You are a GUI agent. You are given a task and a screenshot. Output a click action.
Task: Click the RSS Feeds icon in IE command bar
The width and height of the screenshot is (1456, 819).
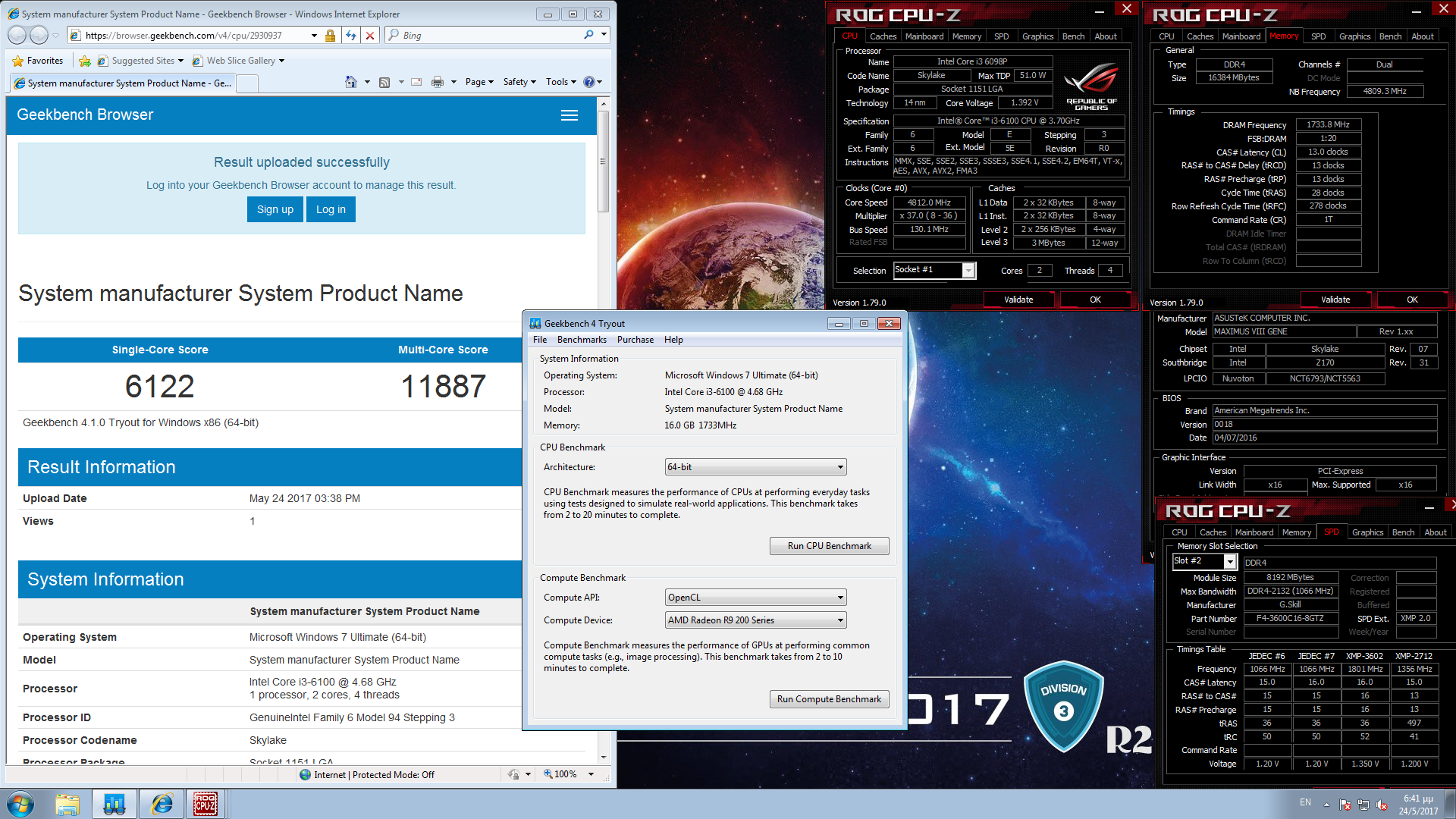tap(384, 82)
